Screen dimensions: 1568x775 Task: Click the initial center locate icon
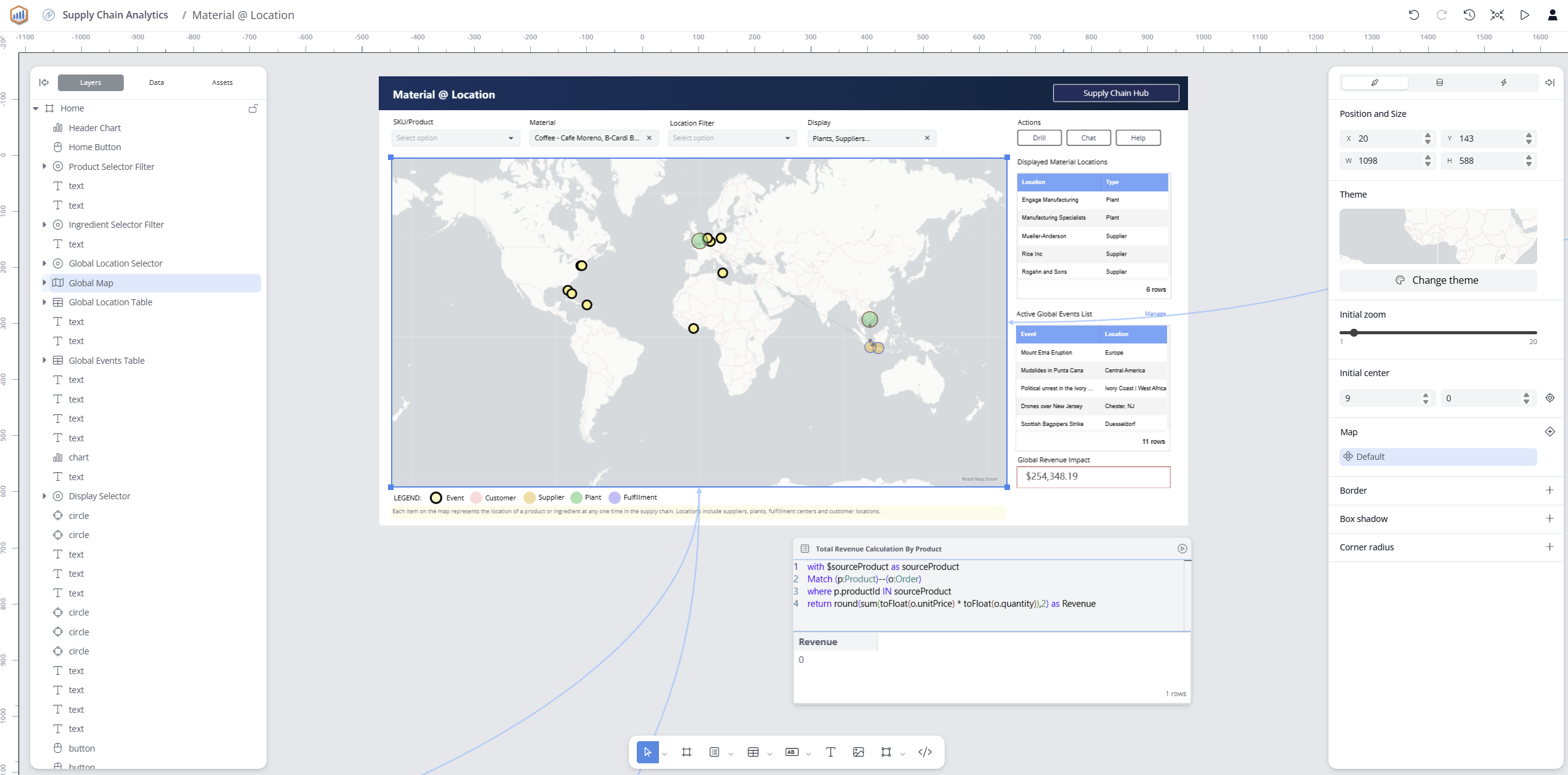pos(1550,398)
